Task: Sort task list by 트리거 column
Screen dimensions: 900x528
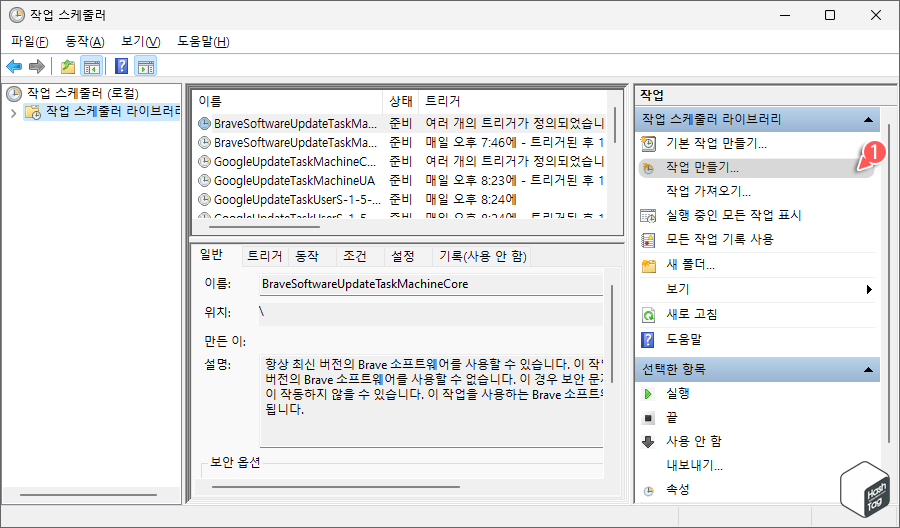Action: pos(513,102)
